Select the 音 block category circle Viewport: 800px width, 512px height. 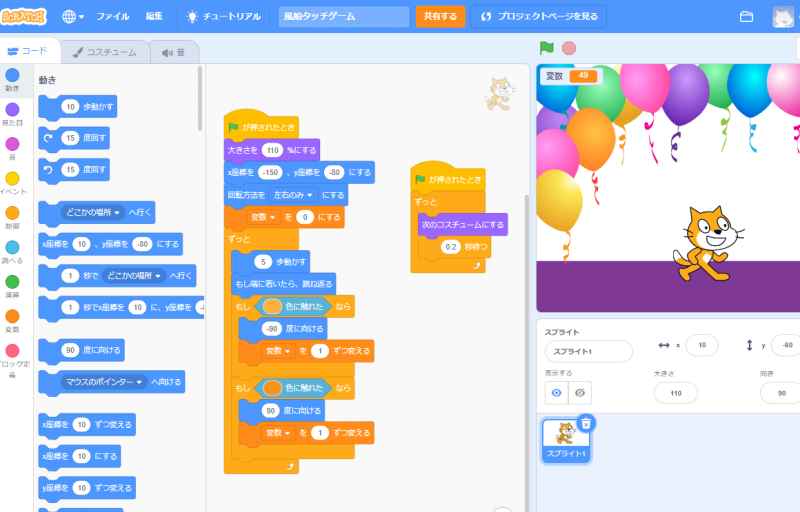click(x=12, y=144)
